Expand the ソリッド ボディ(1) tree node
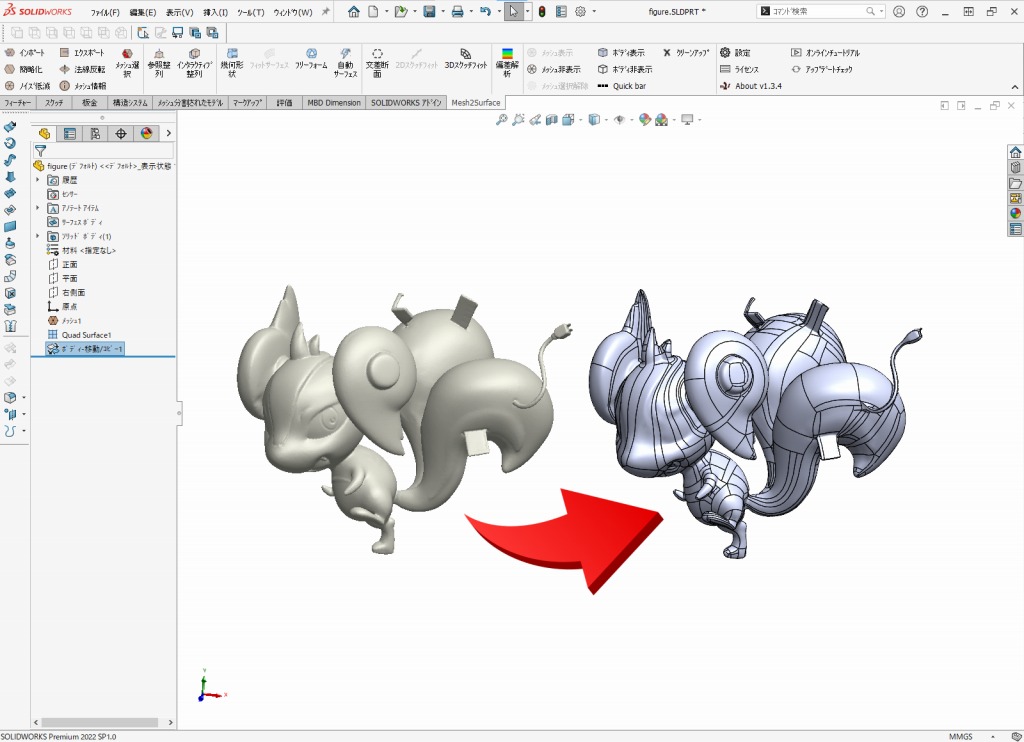Image resolution: width=1024 pixels, height=742 pixels. click(37, 236)
